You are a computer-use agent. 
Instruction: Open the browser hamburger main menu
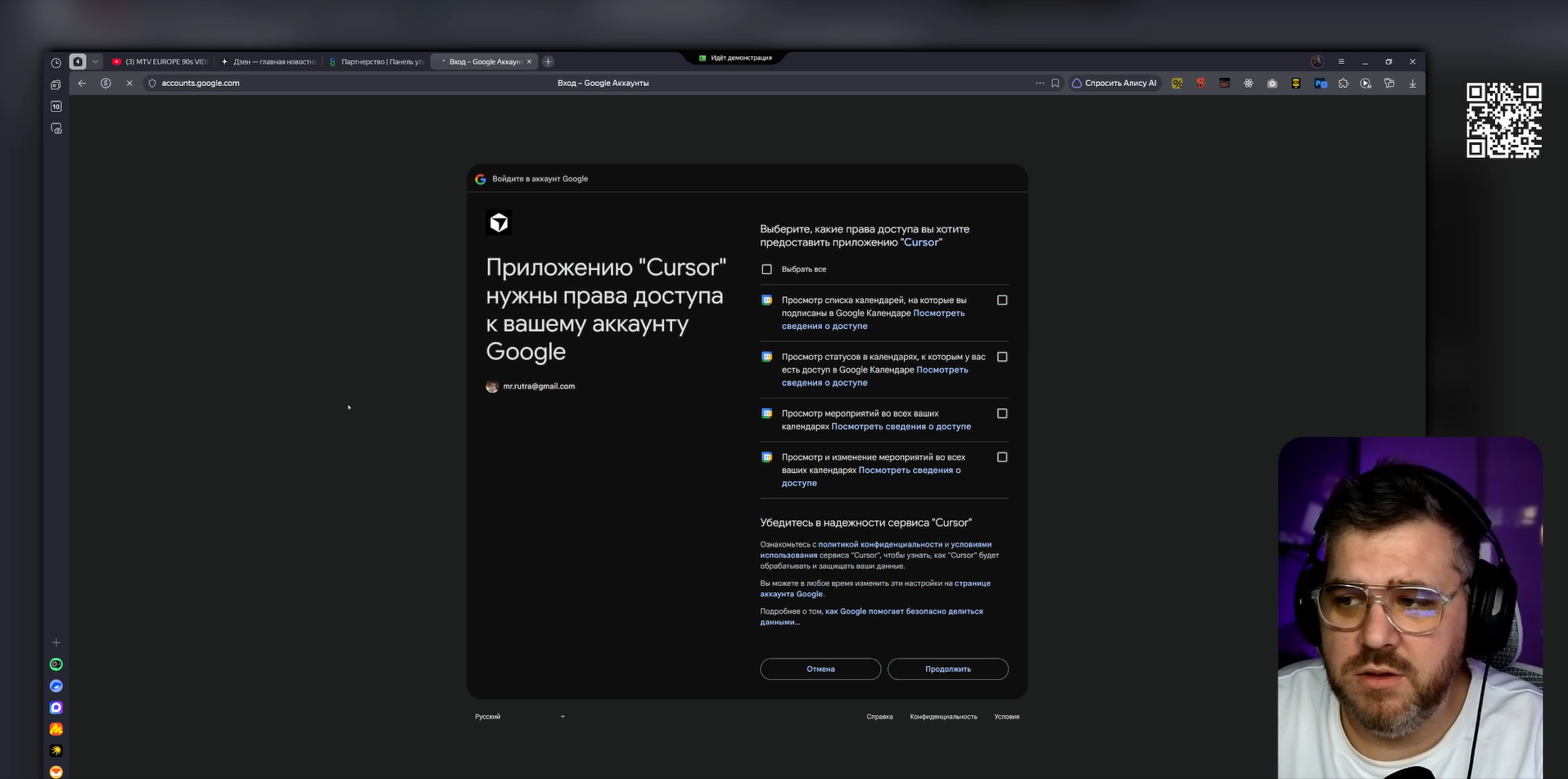pyautogui.click(x=1341, y=61)
